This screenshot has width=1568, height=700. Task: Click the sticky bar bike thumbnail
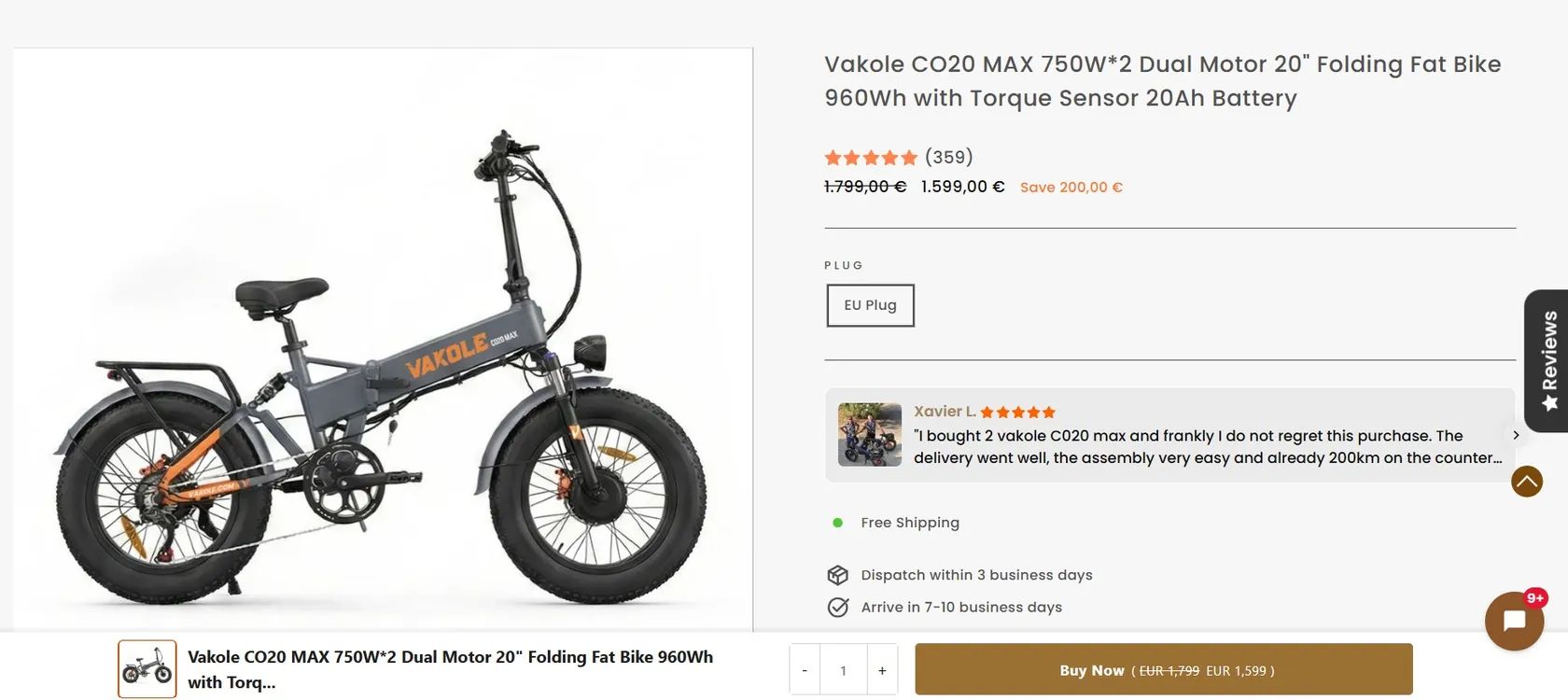pos(147,669)
